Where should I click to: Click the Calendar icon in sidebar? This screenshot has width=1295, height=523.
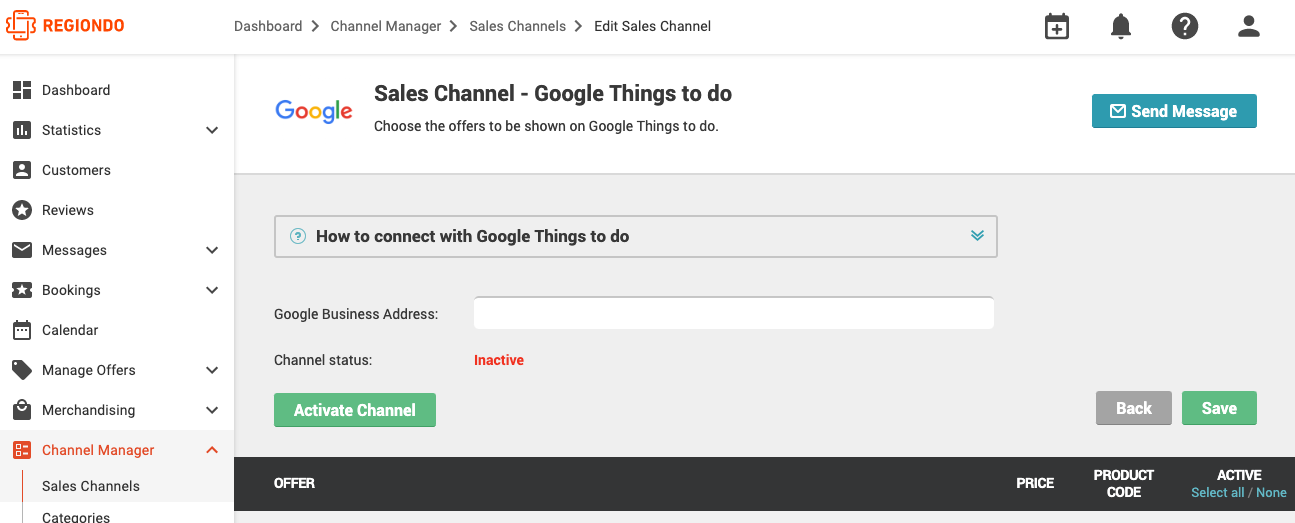click(22, 330)
